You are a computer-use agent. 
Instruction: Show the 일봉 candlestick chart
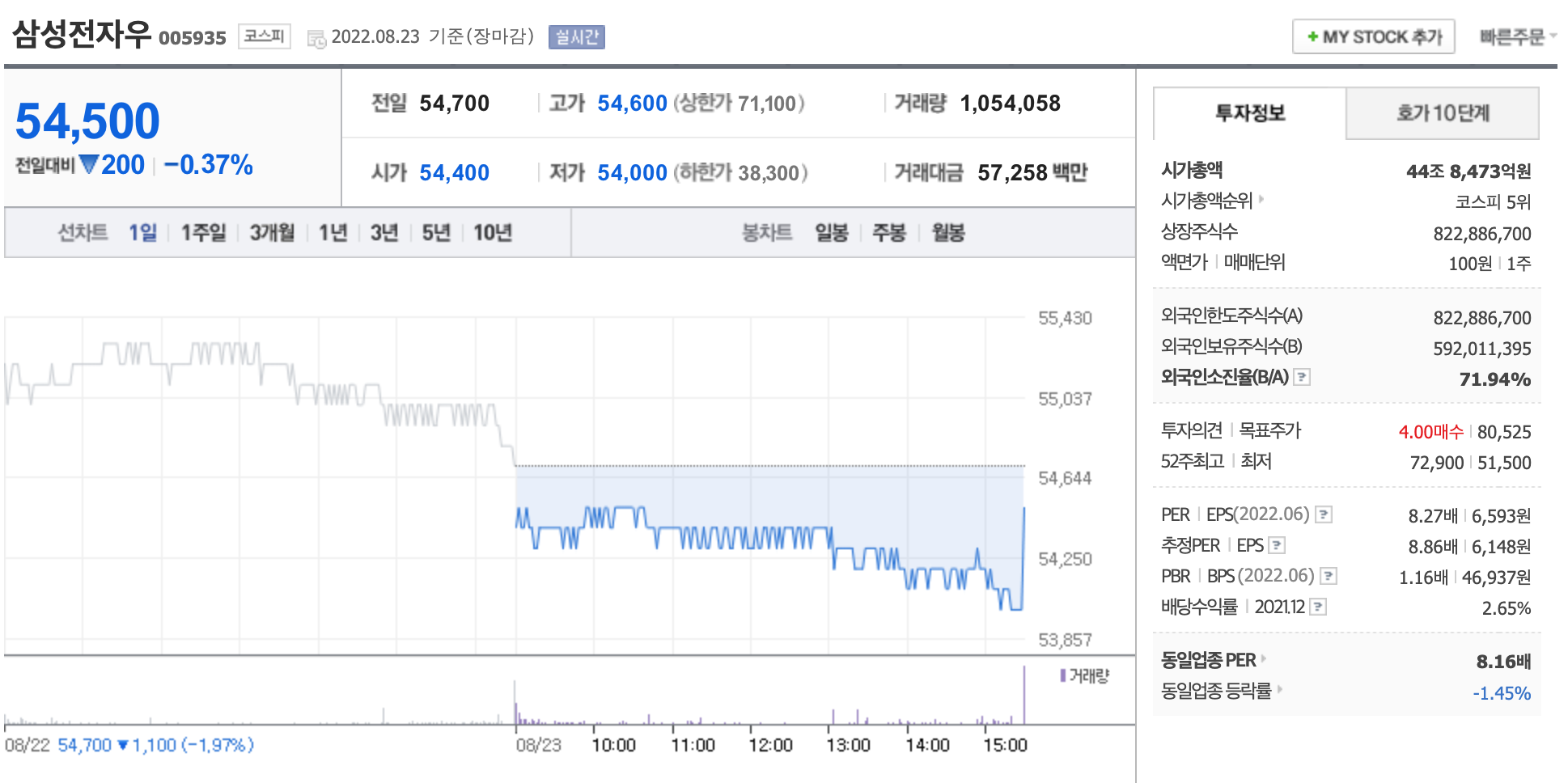832,233
